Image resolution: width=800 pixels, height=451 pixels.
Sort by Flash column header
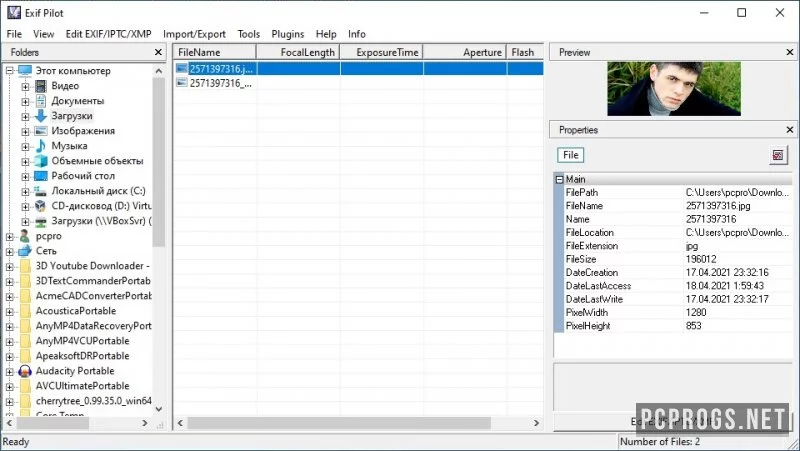(x=525, y=52)
